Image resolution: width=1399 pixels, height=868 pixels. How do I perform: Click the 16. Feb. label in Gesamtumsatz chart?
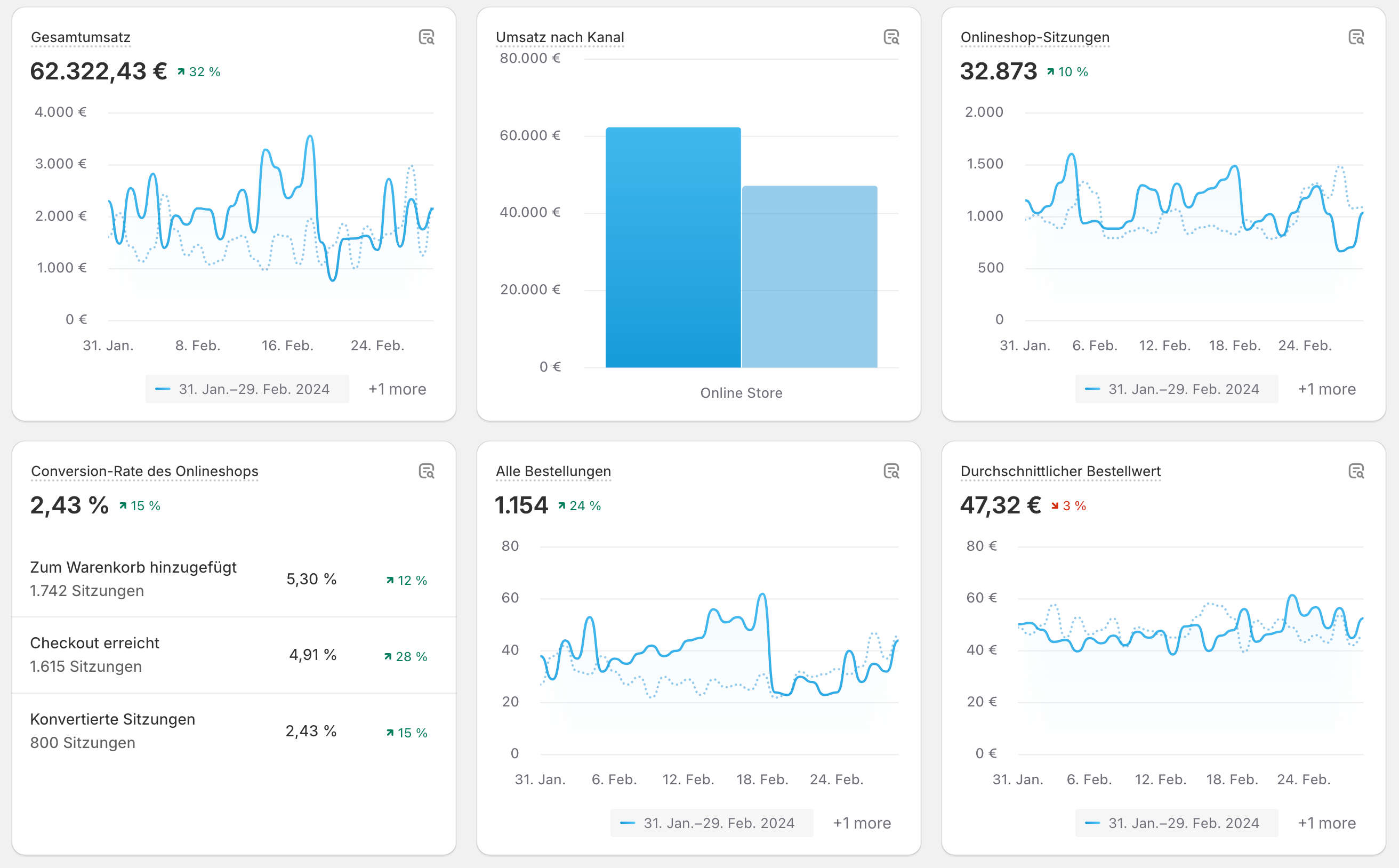click(287, 345)
